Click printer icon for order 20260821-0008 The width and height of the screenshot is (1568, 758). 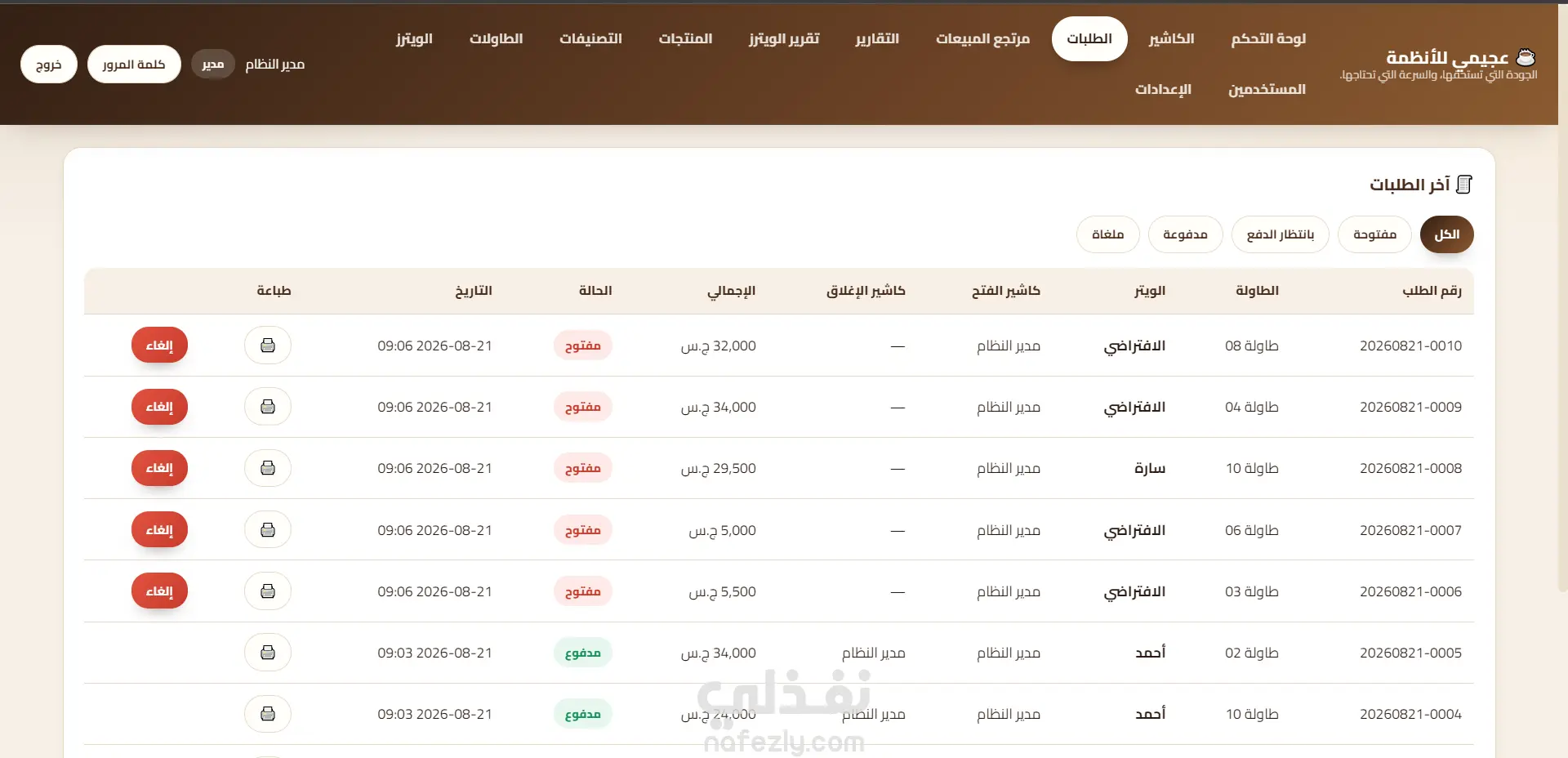click(x=268, y=468)
